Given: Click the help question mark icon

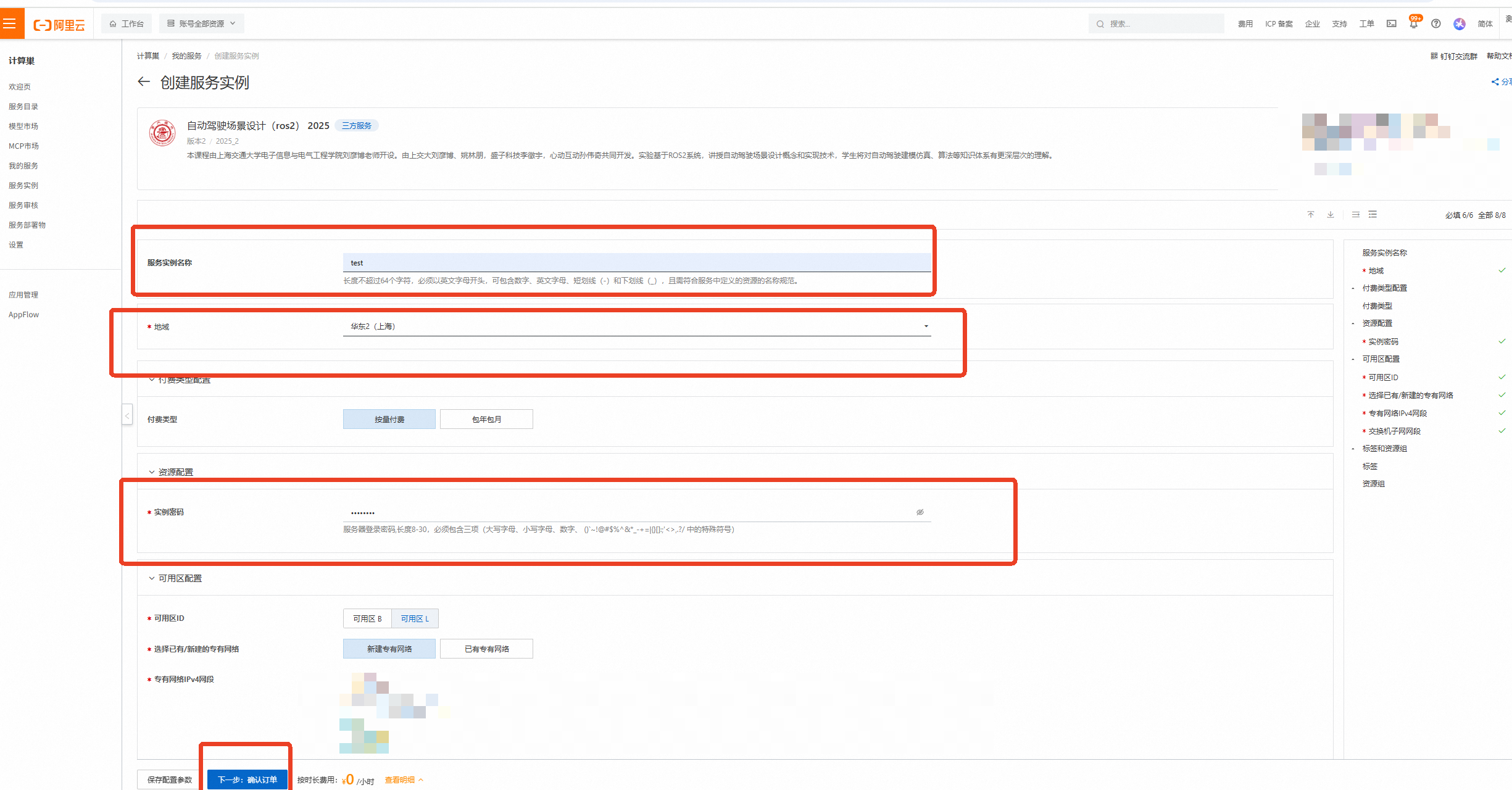Looking at the screenshot, I should pos(1436,23).
